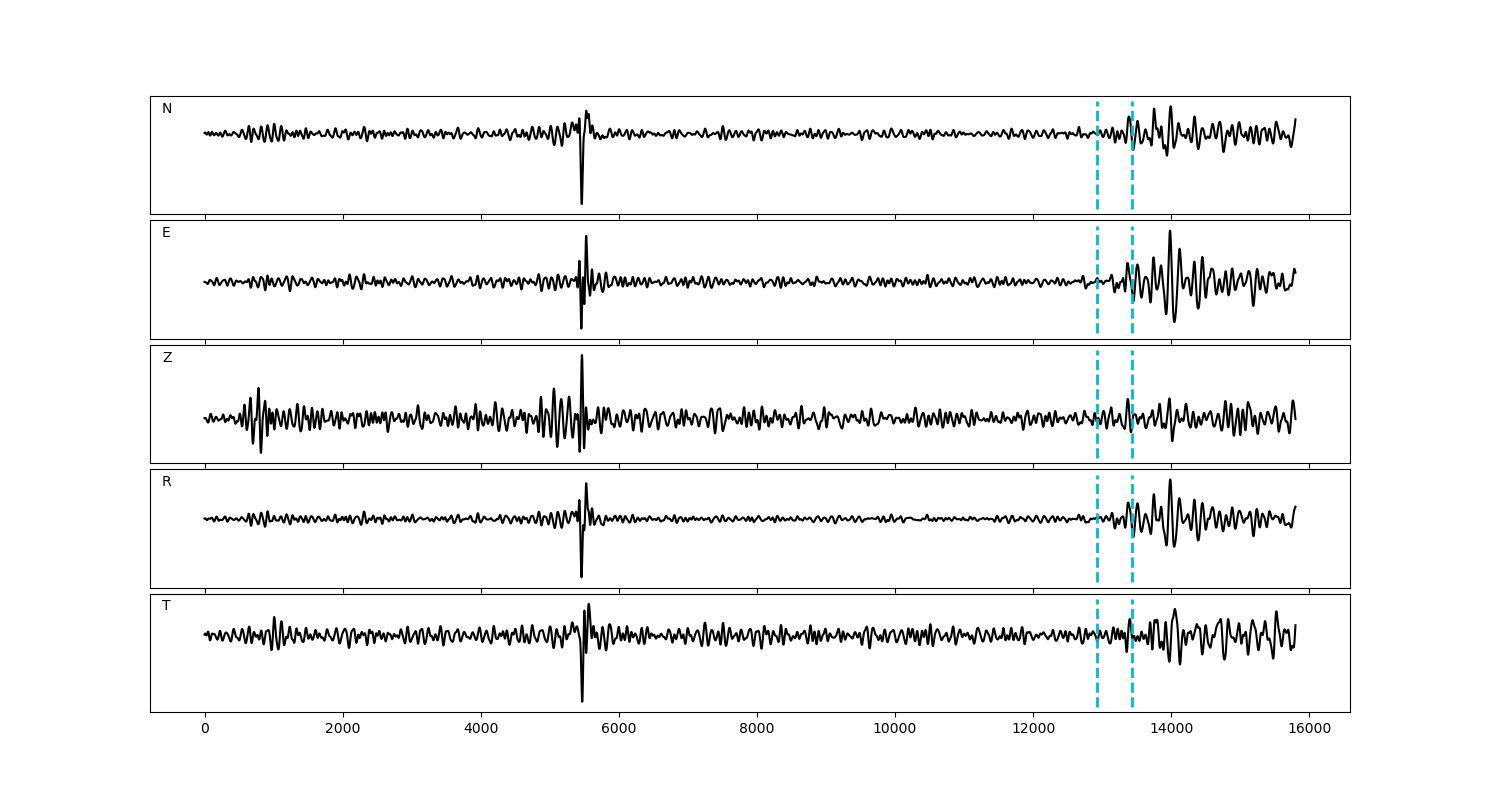Click the Z channel label
Viewport: 1500px width, 800px height.
tap(167, 358)
